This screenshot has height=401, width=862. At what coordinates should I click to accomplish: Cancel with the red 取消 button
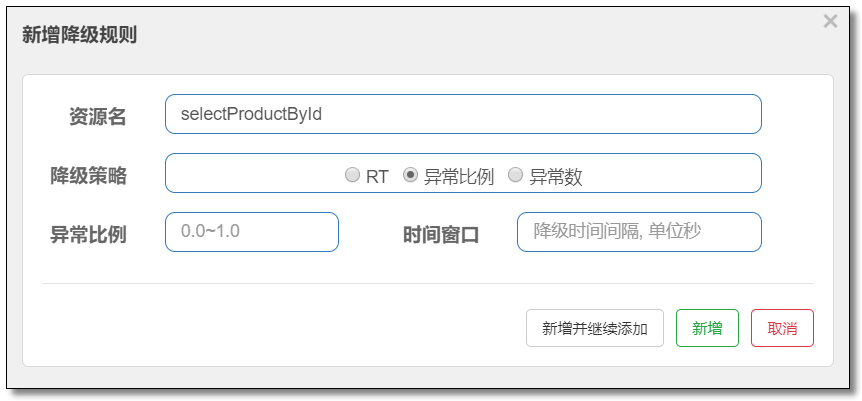tap(782, 328)
